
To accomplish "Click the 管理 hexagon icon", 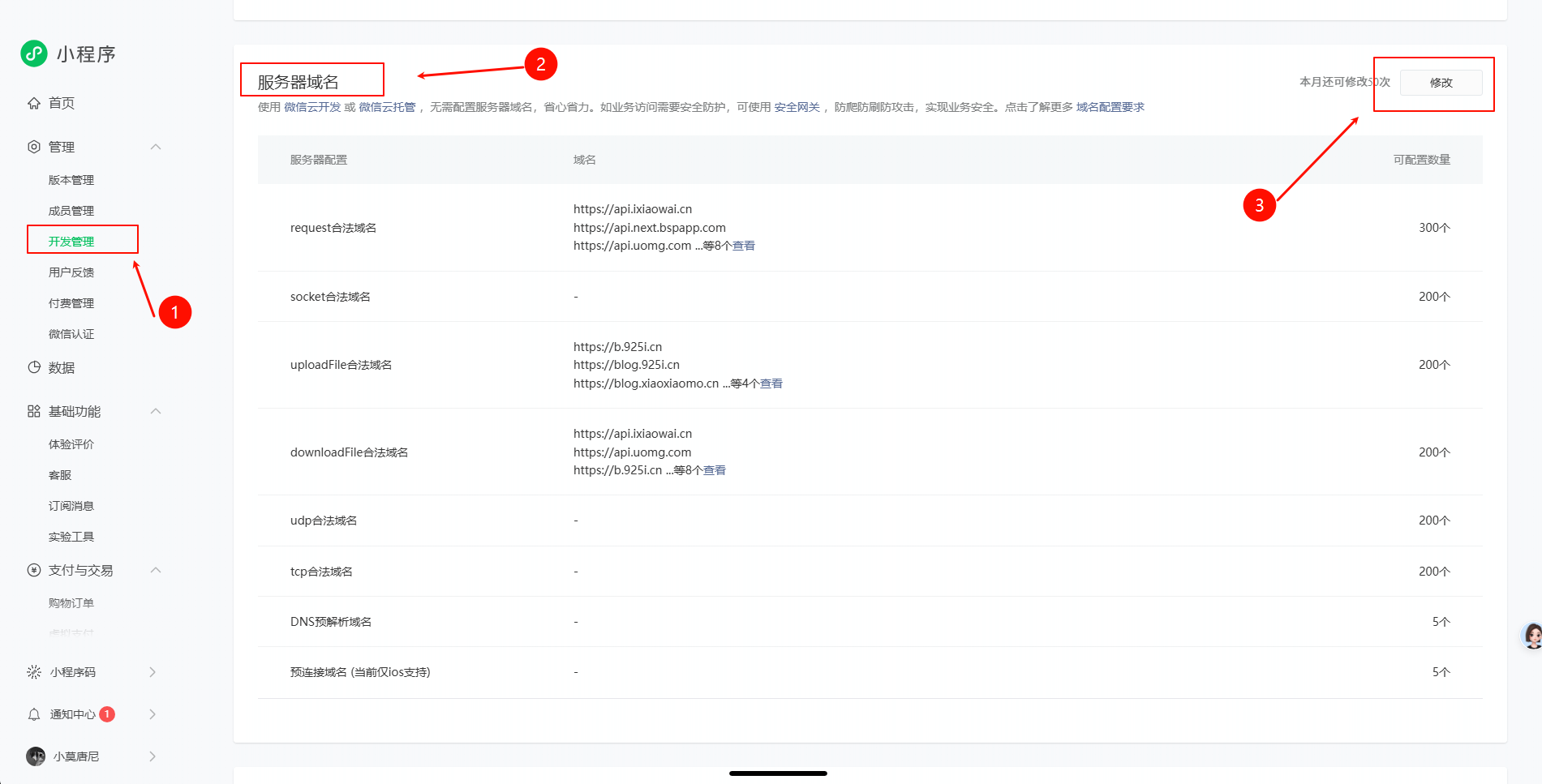I will pos(34,147).
